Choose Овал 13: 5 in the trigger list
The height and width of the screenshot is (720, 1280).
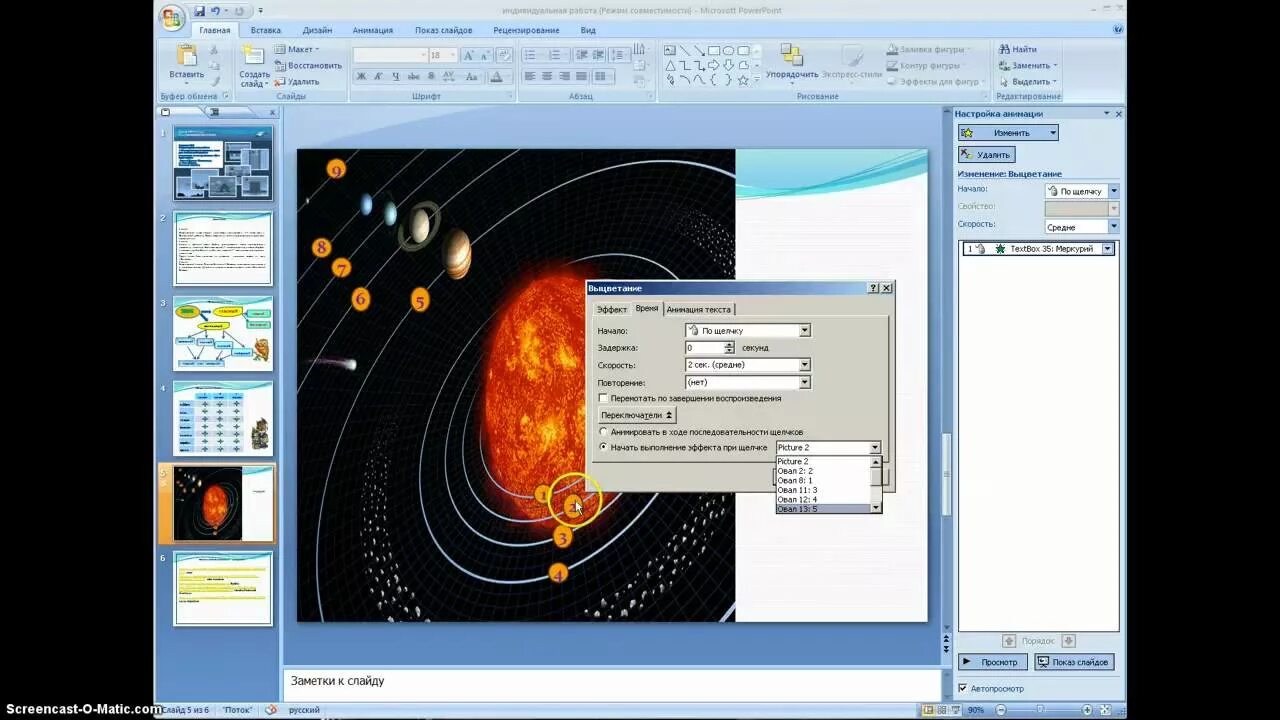point(823,509)
